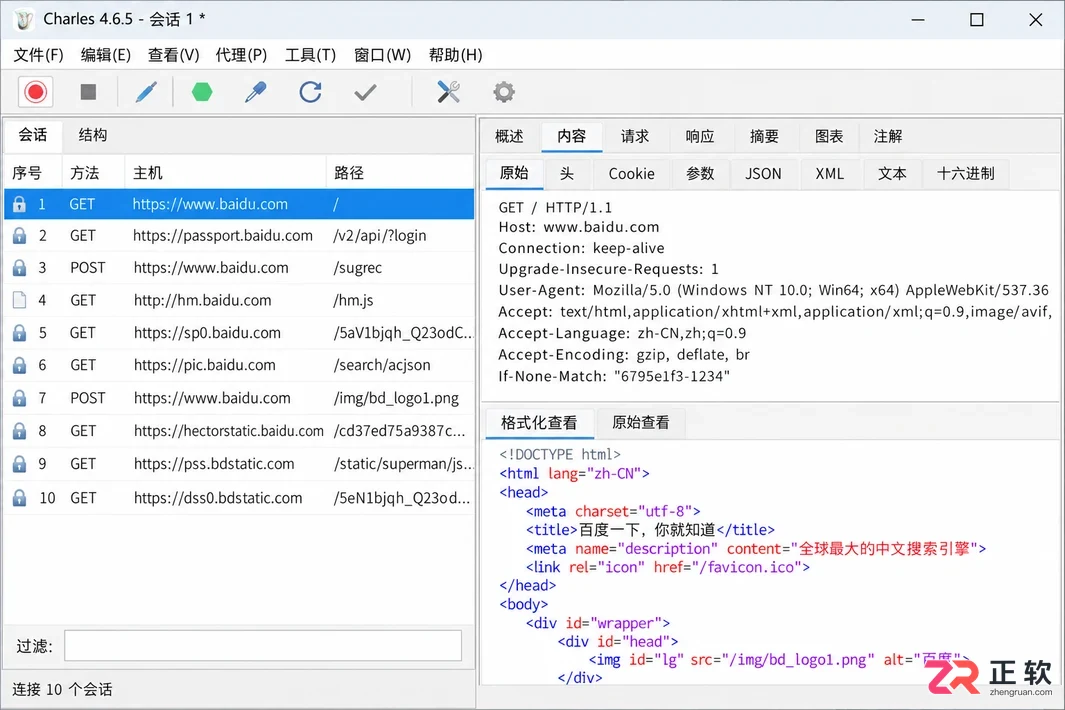Open the wrench and screwdriver tools icon
Viewport: 1065px width, 710px height.
[x=448, y=92]
